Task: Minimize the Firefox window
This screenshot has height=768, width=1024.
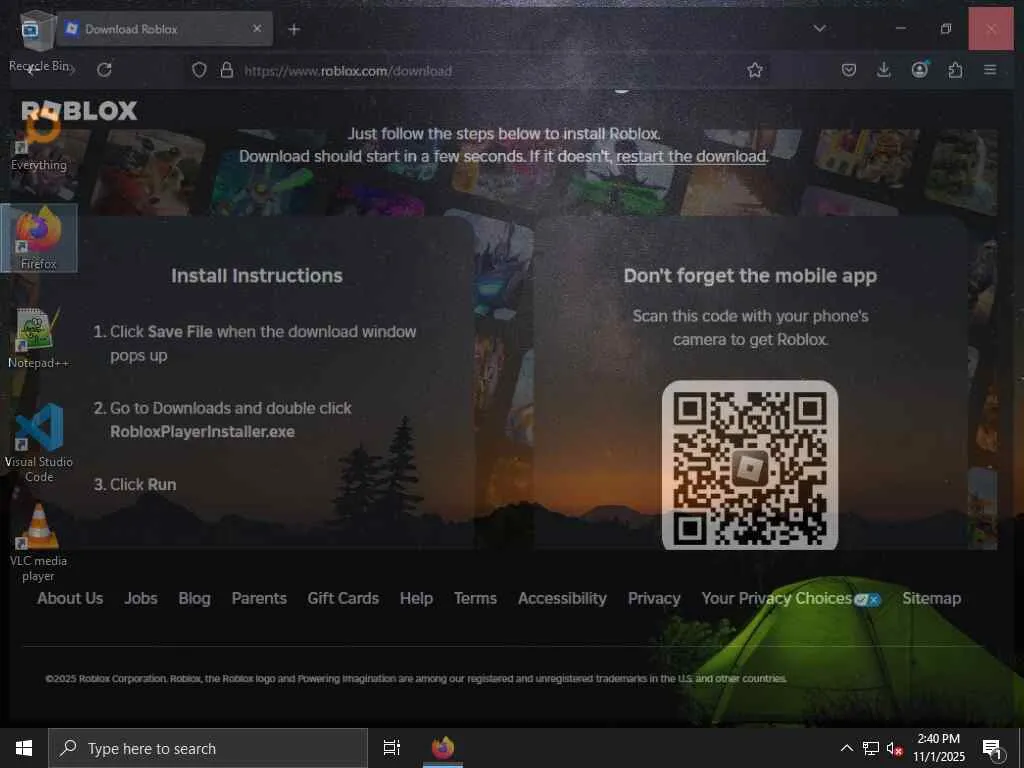Action: point(901,29)
